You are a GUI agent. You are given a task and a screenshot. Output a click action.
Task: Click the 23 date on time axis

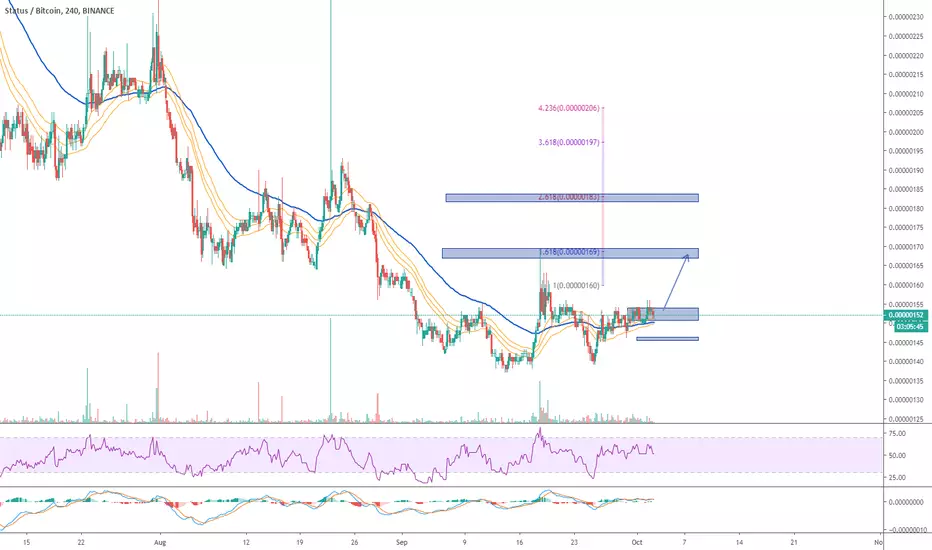click(574, 542)
